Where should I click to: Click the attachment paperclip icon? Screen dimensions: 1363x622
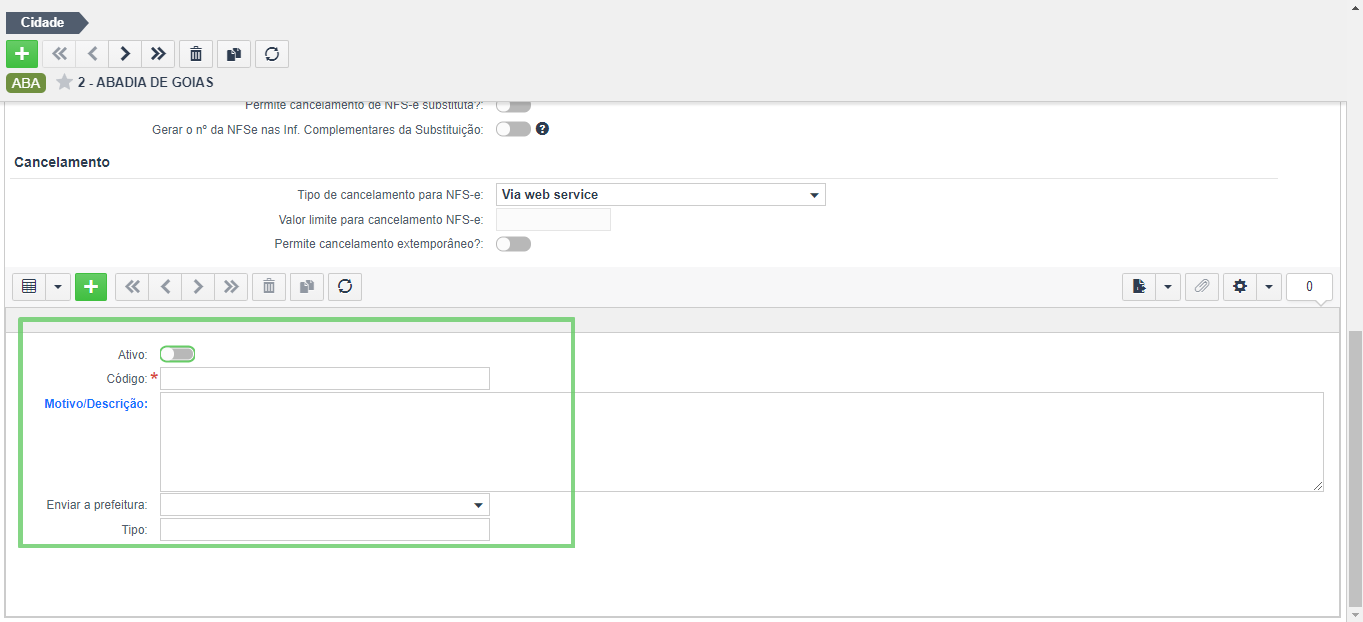point(1202,287)
